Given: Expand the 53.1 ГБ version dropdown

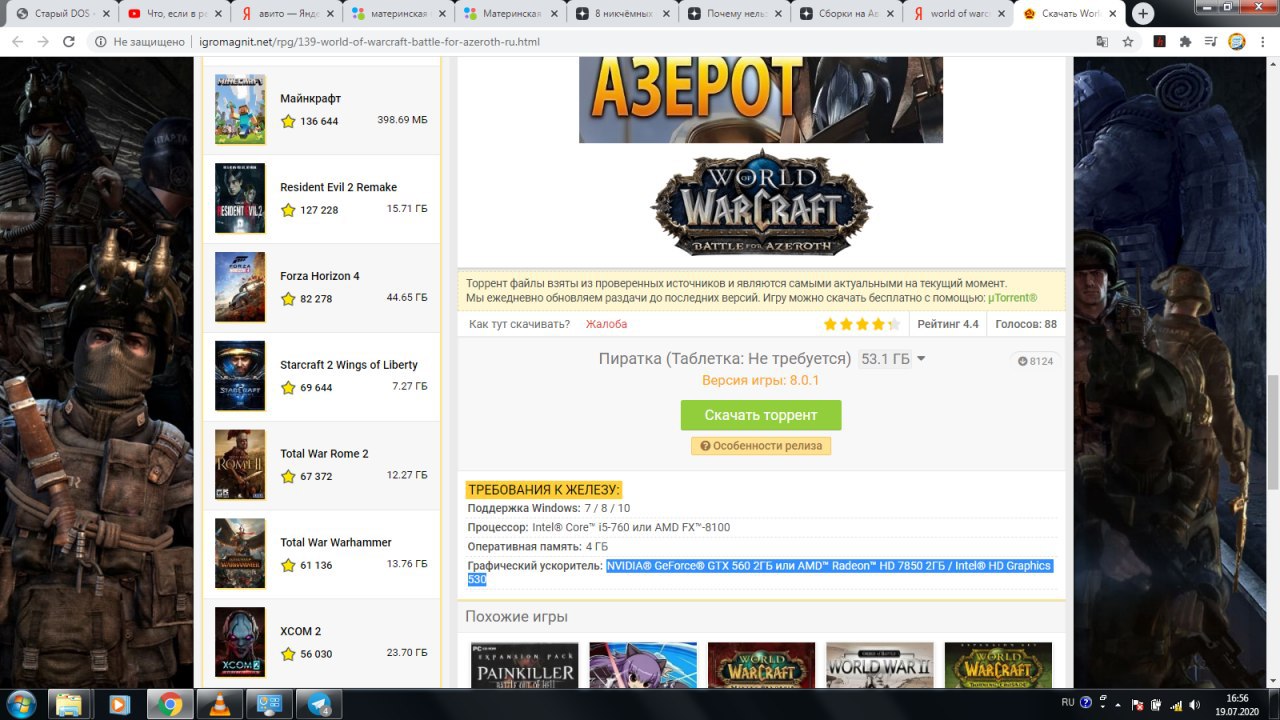Looking at the screenshot, I should 893,359.
